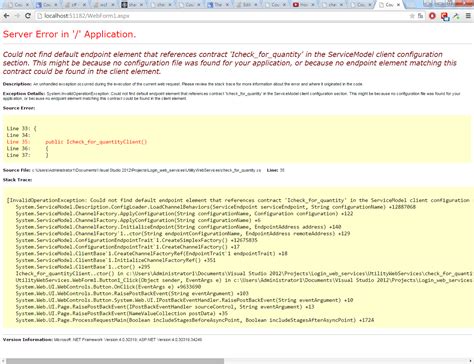Screen dimensions: 474x364
Task: Click the 'Version Information:' label
Action: [x=28, y=340]
